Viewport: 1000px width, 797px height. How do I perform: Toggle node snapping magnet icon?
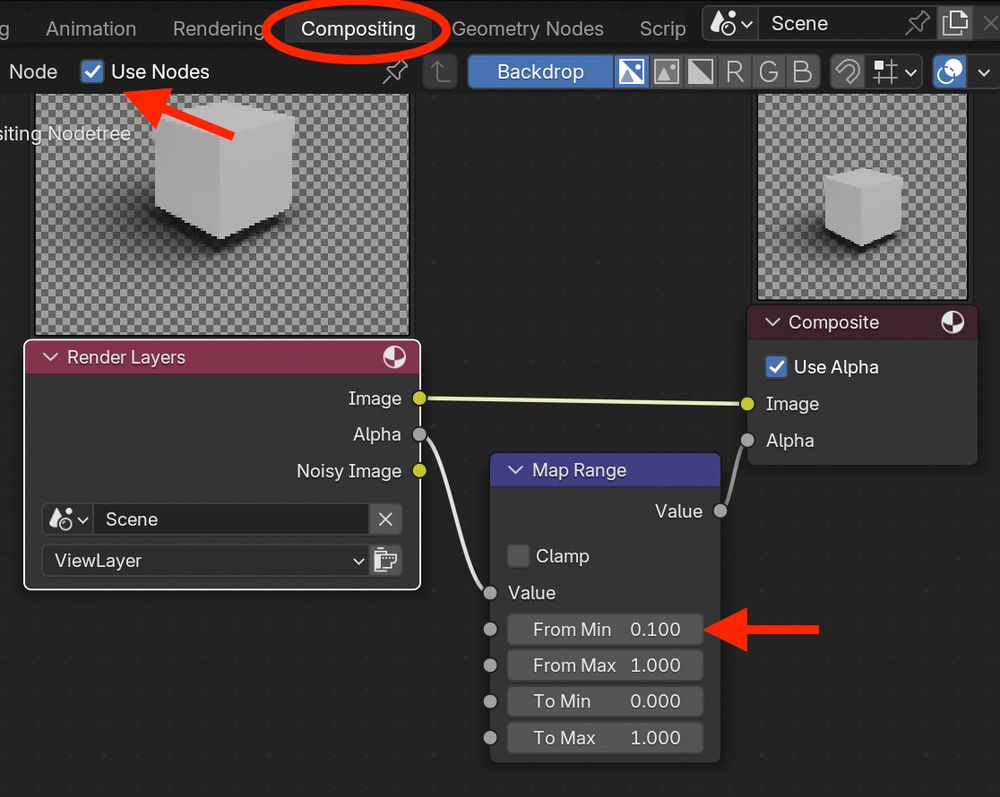848,71
